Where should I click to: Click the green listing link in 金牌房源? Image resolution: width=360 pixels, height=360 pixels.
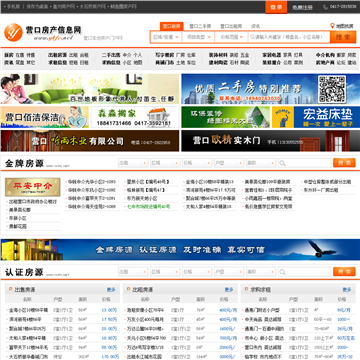(x=148, y=207)
